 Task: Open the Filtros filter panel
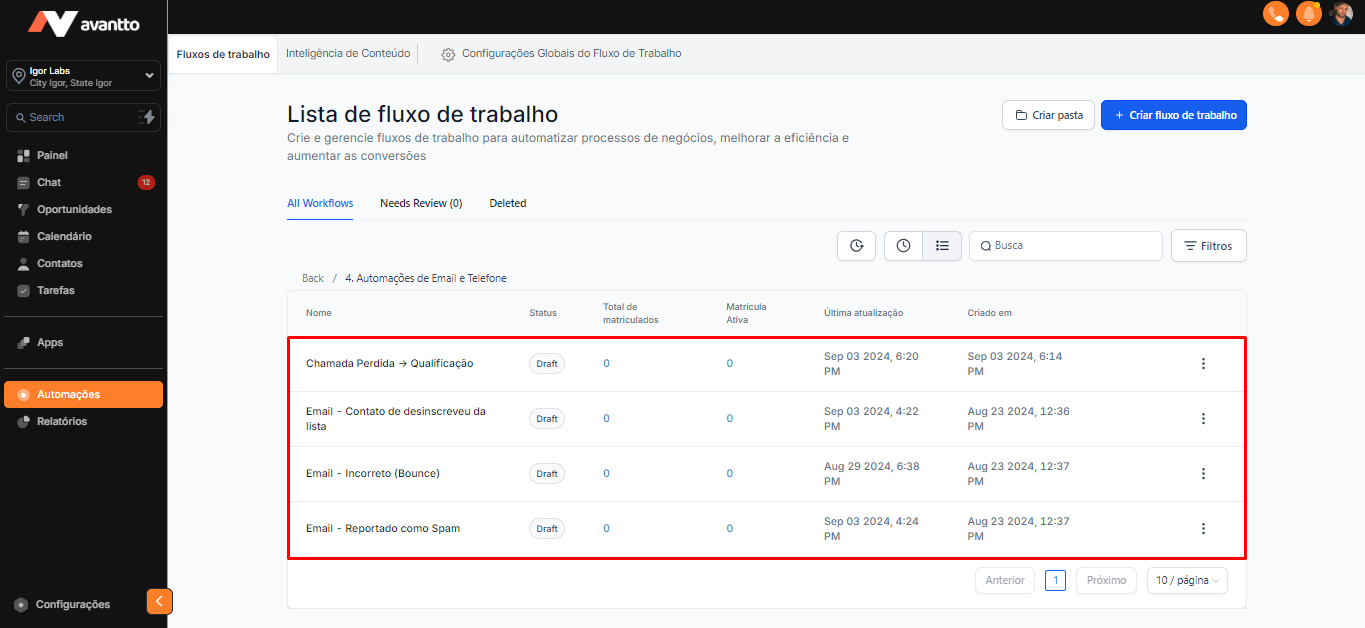pyautogui.click(x=1208, y=246)
